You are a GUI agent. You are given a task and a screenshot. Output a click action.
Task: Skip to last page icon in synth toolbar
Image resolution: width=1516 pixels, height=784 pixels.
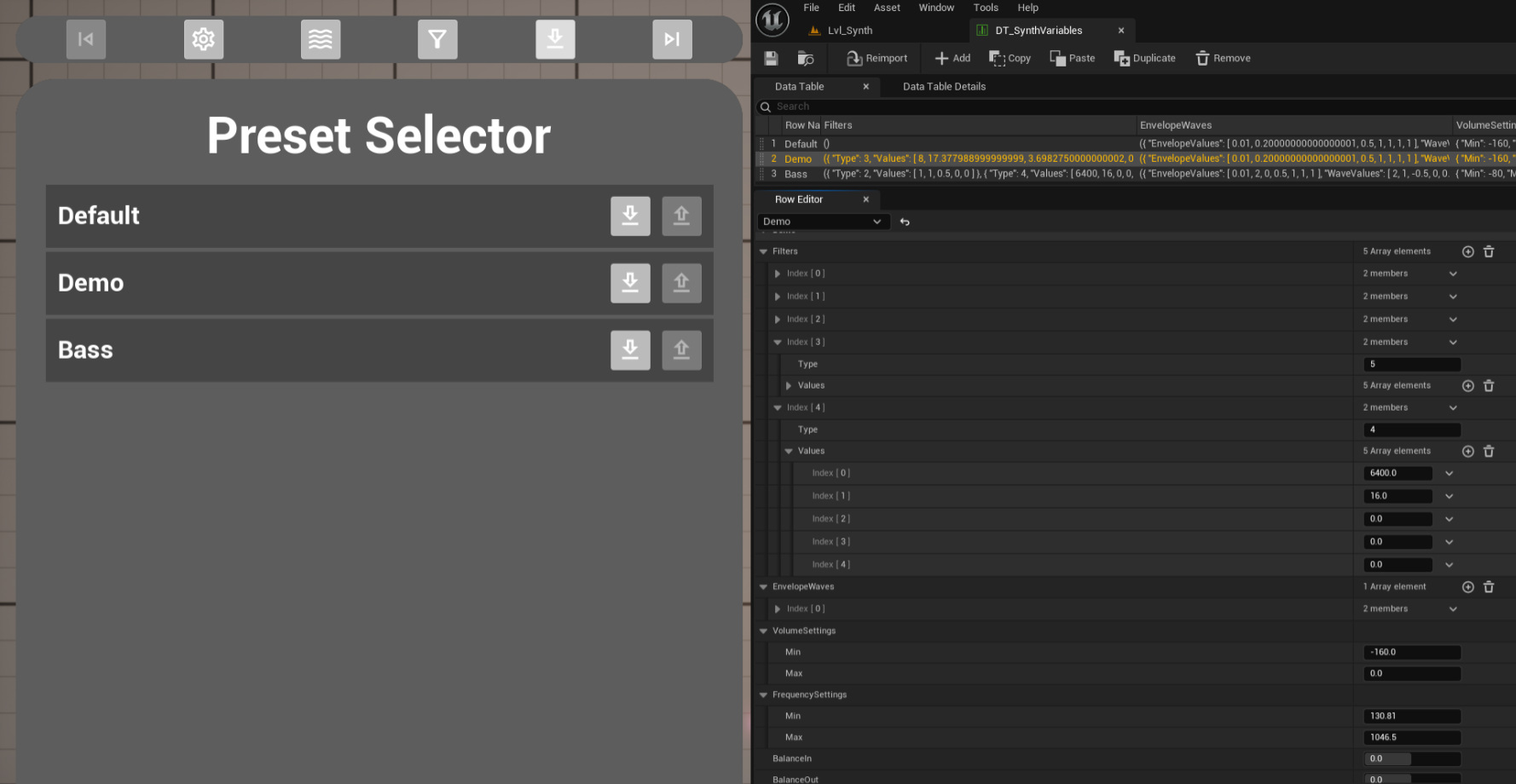coord(672,39)
